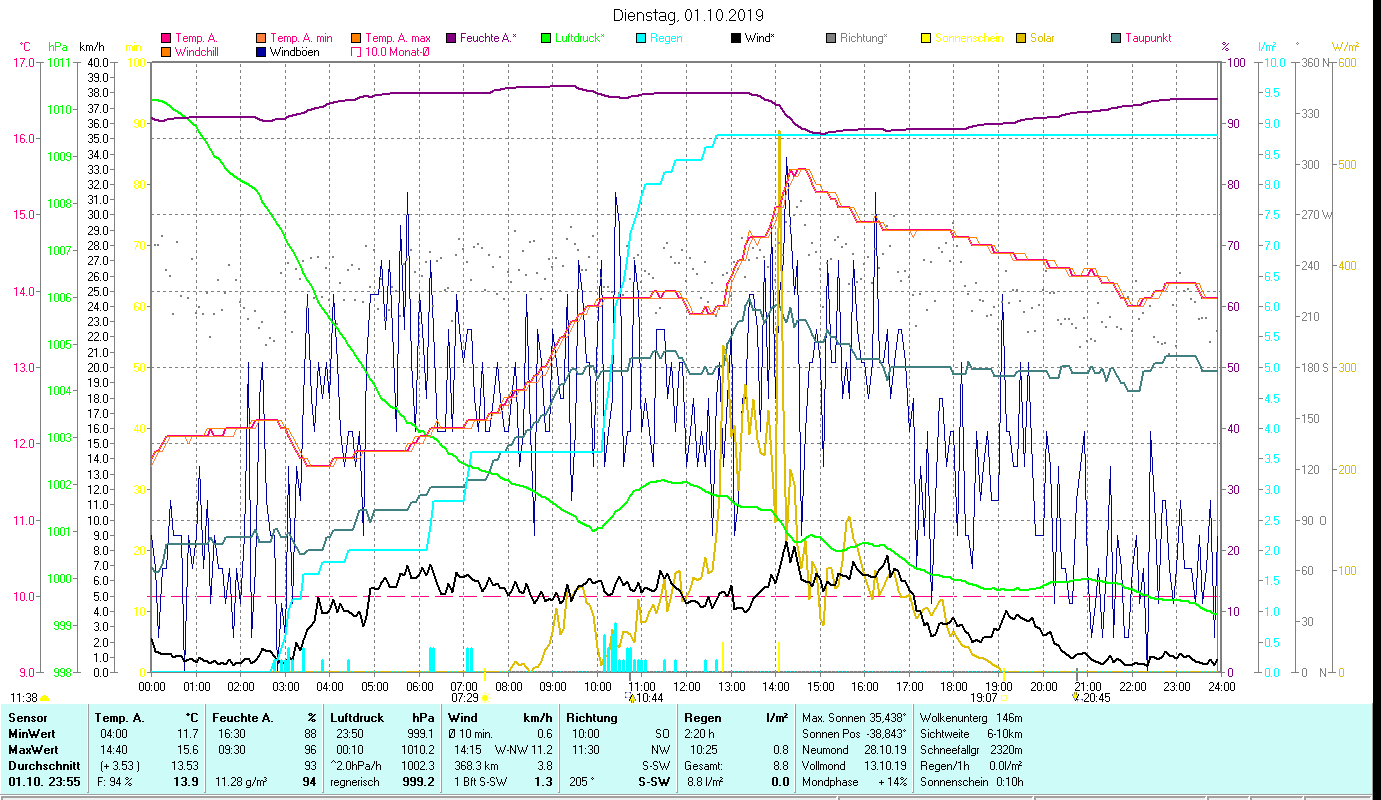The image size is (1381, 800).
Task: Click the 12:00 label on time axis
Action: click(x=687, y=686)
